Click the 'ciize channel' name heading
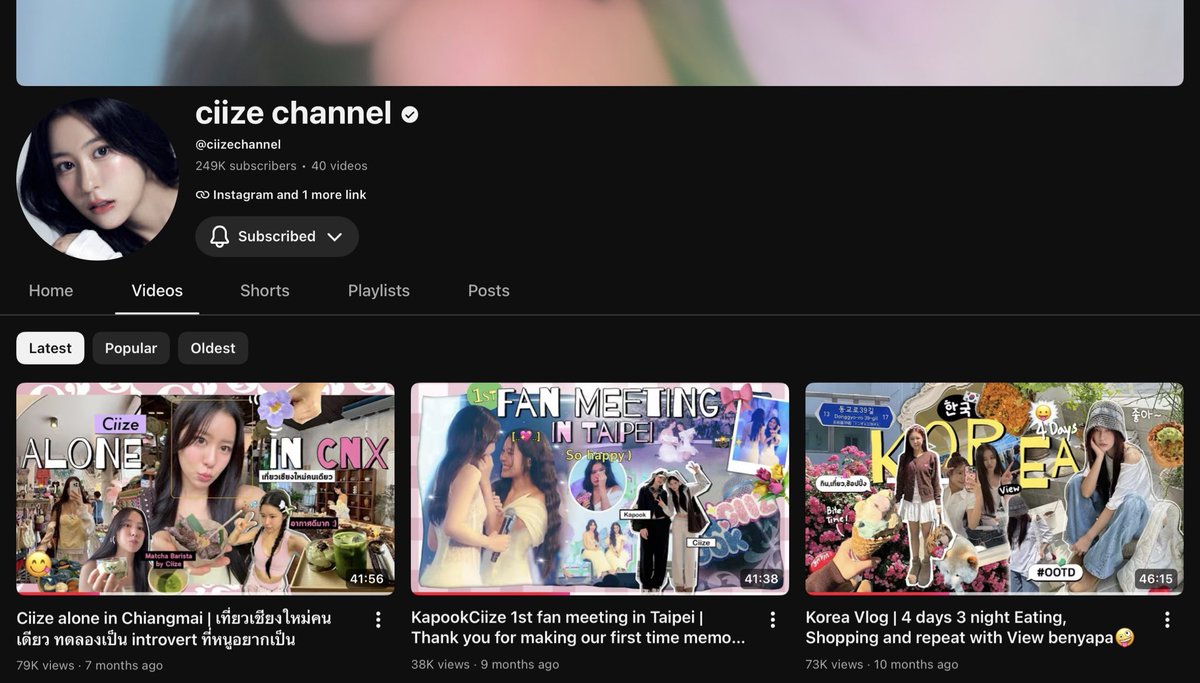Viewport: 1200px width, 683px height. (293, 113)
